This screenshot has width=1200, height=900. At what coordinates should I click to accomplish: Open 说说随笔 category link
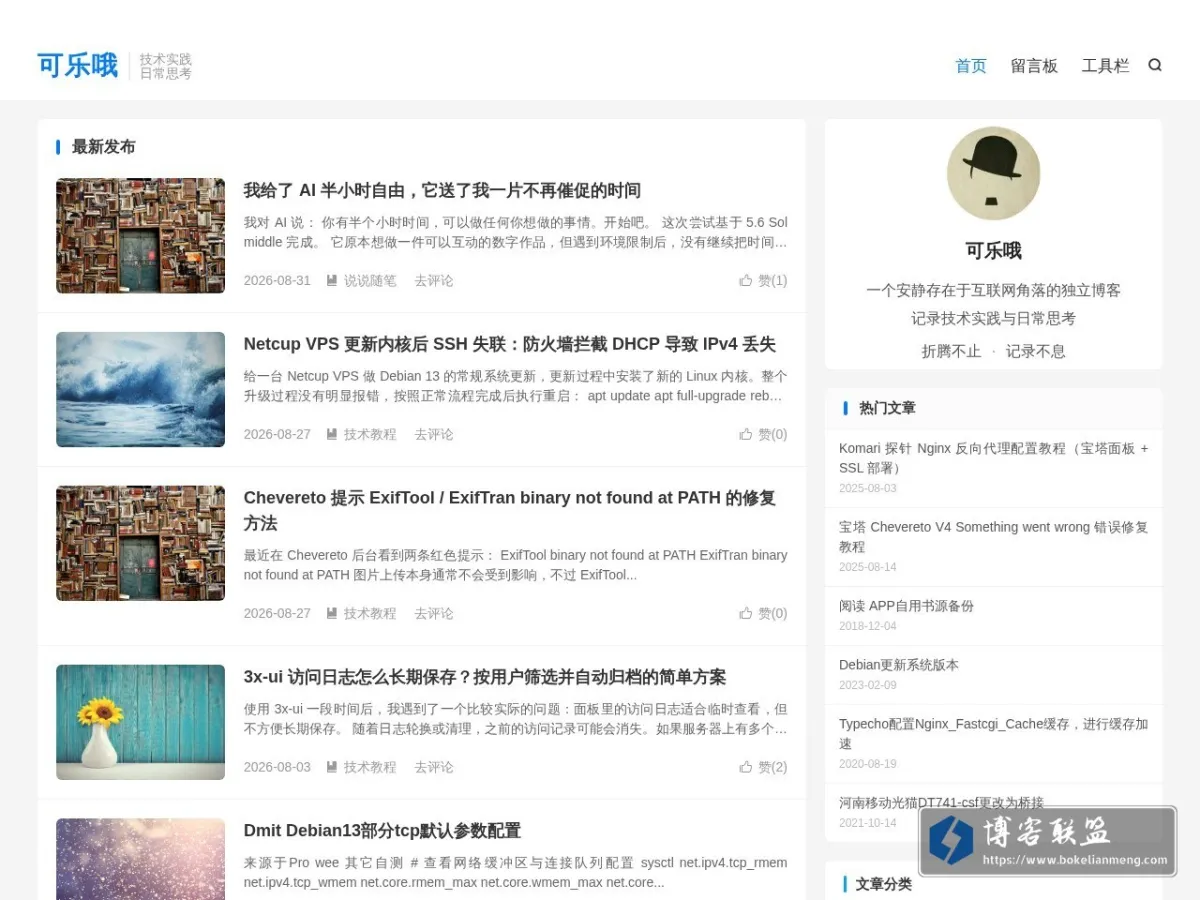coord(370,281)
